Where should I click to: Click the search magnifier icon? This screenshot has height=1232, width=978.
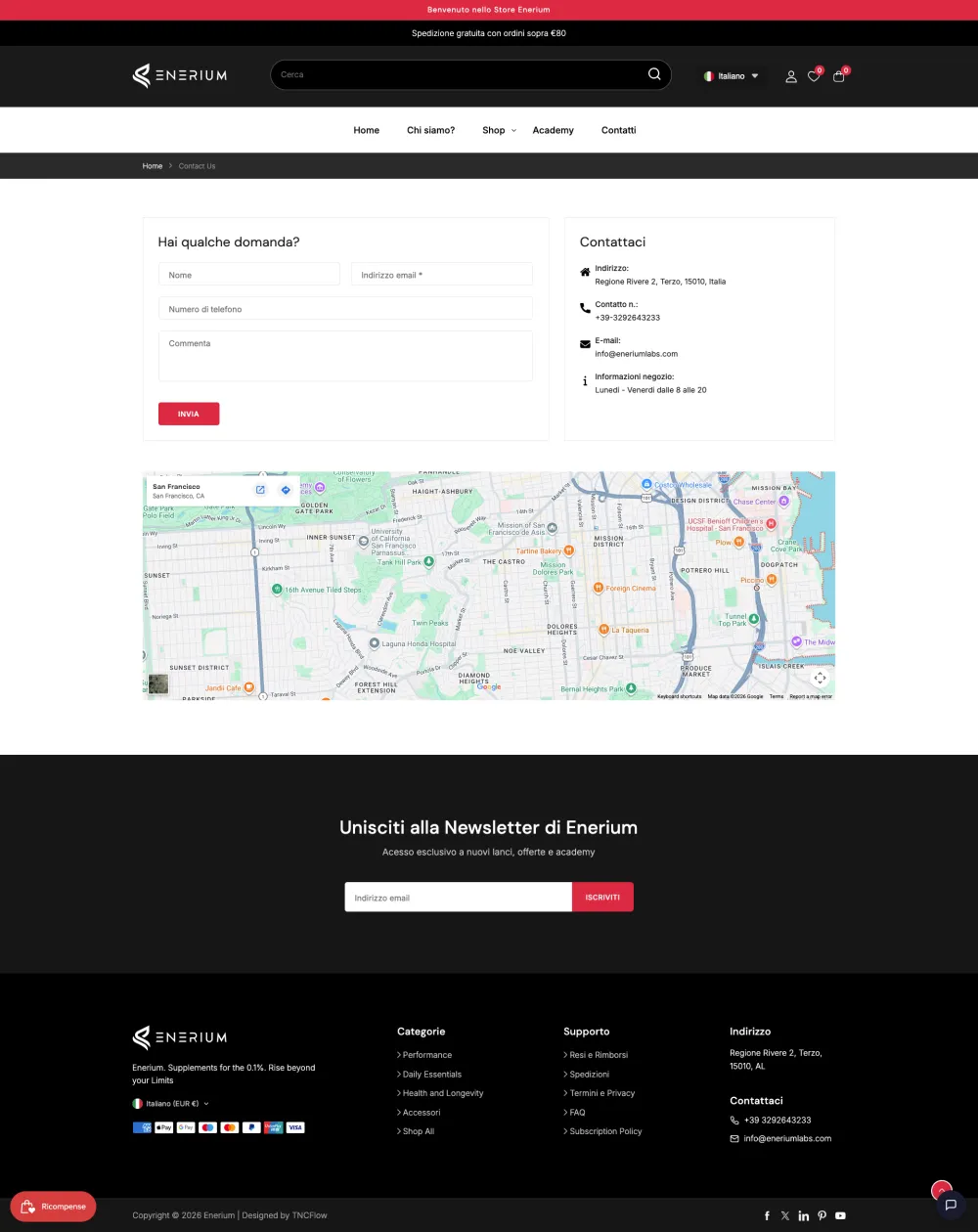(654, 74)
